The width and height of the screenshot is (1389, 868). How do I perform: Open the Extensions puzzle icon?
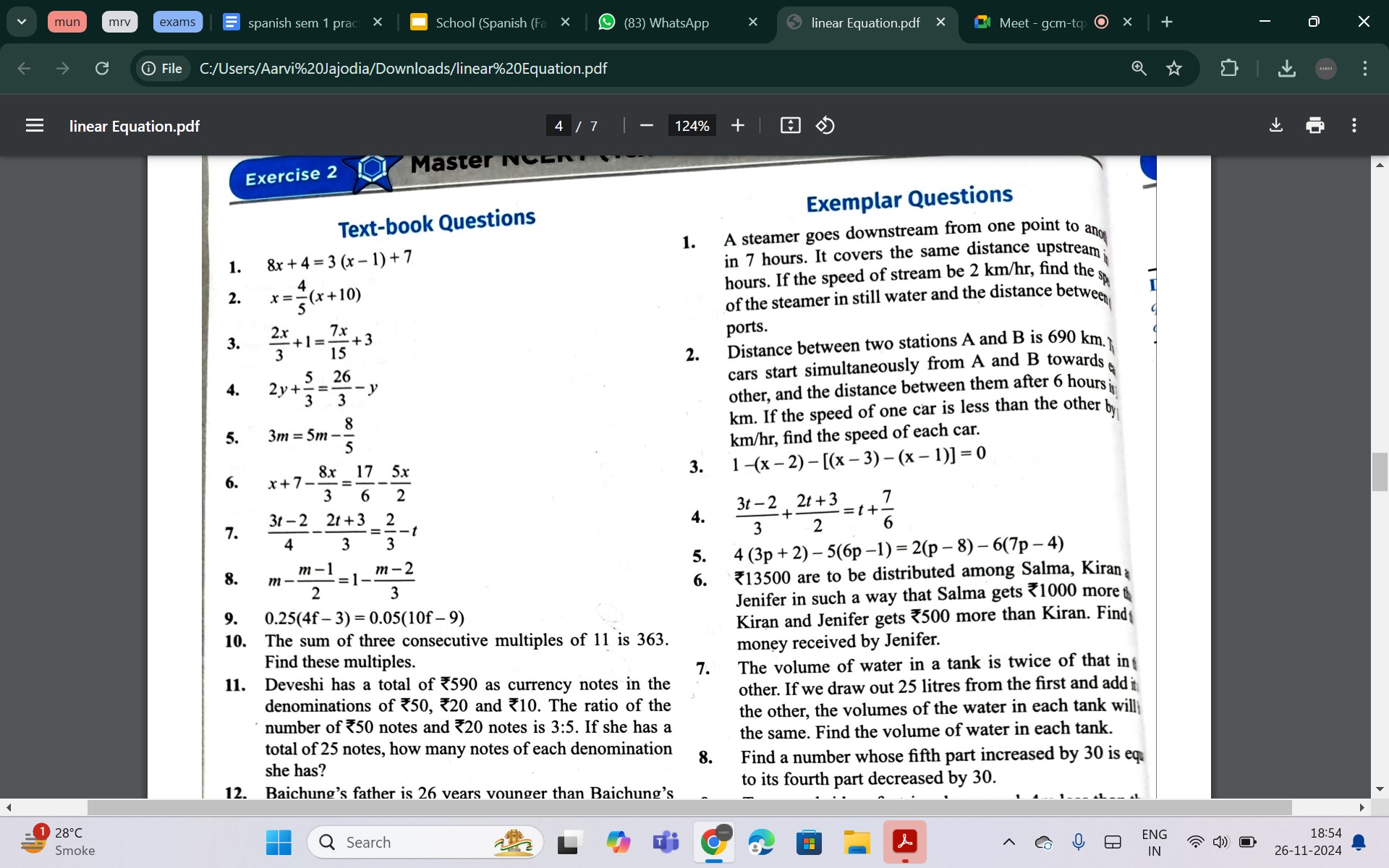pyautogui.click(x=1229, y=68)
